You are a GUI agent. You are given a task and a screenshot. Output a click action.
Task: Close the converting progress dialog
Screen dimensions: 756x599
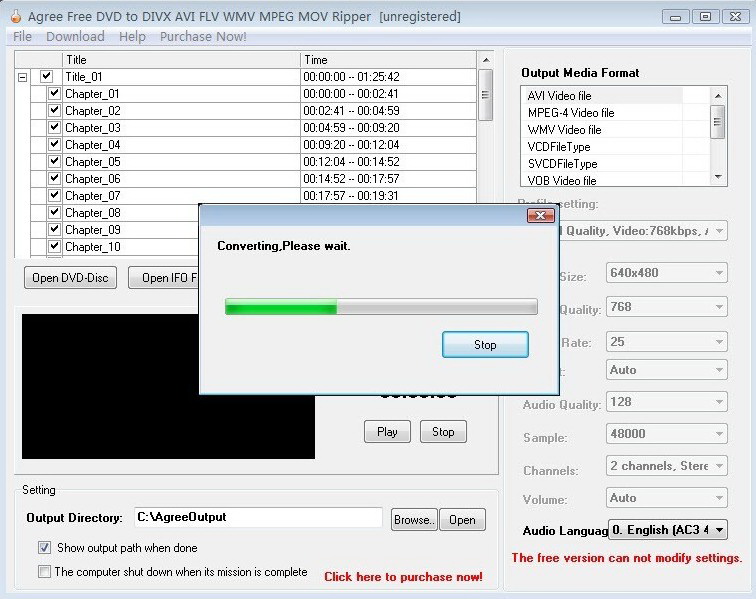tap(540, 216)
